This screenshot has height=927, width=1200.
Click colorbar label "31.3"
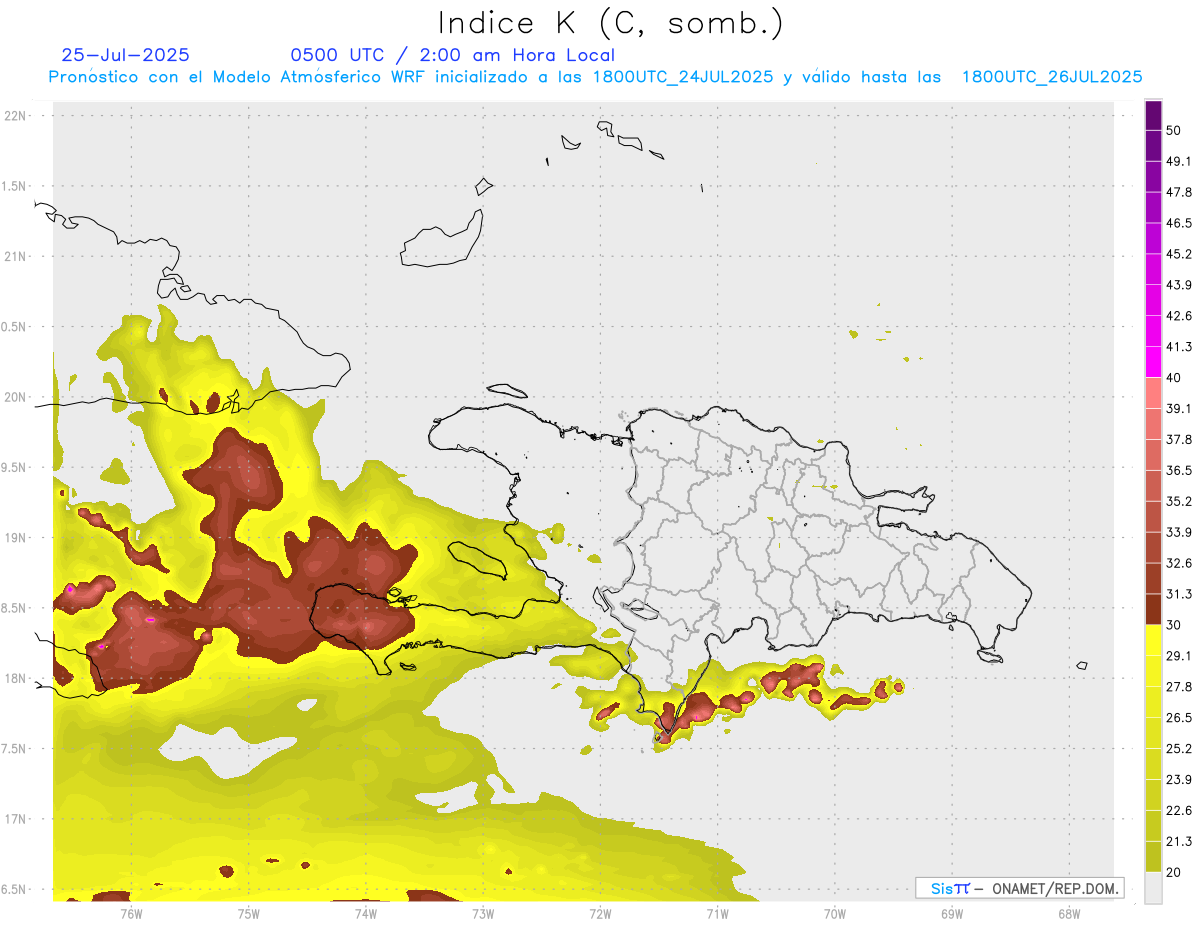pyautogui.click(x=1179, y=594)
